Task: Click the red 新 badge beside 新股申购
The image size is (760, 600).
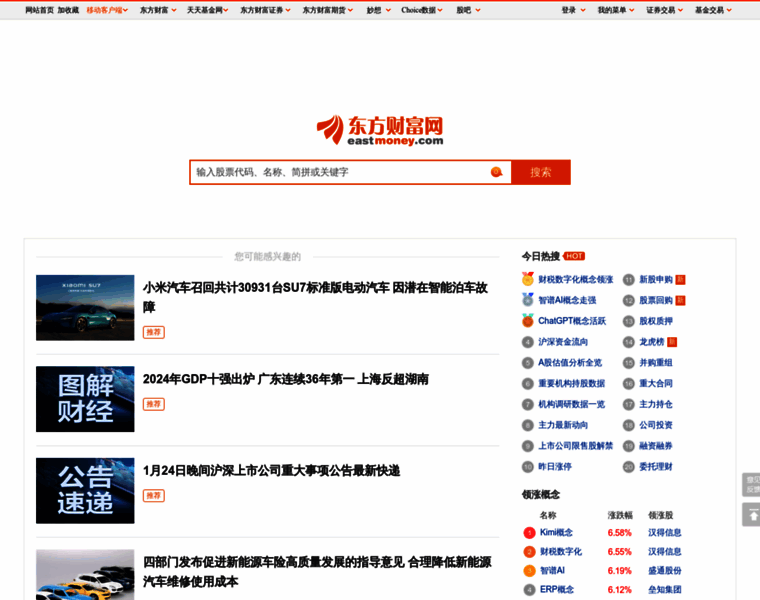Action: (x=681, y=280)
